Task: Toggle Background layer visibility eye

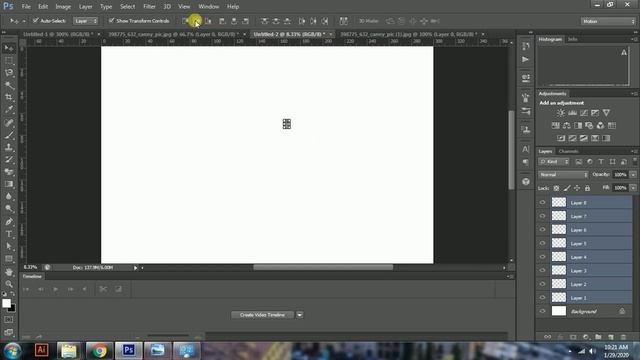Action: pyautogui.click(x=542, y=311)
